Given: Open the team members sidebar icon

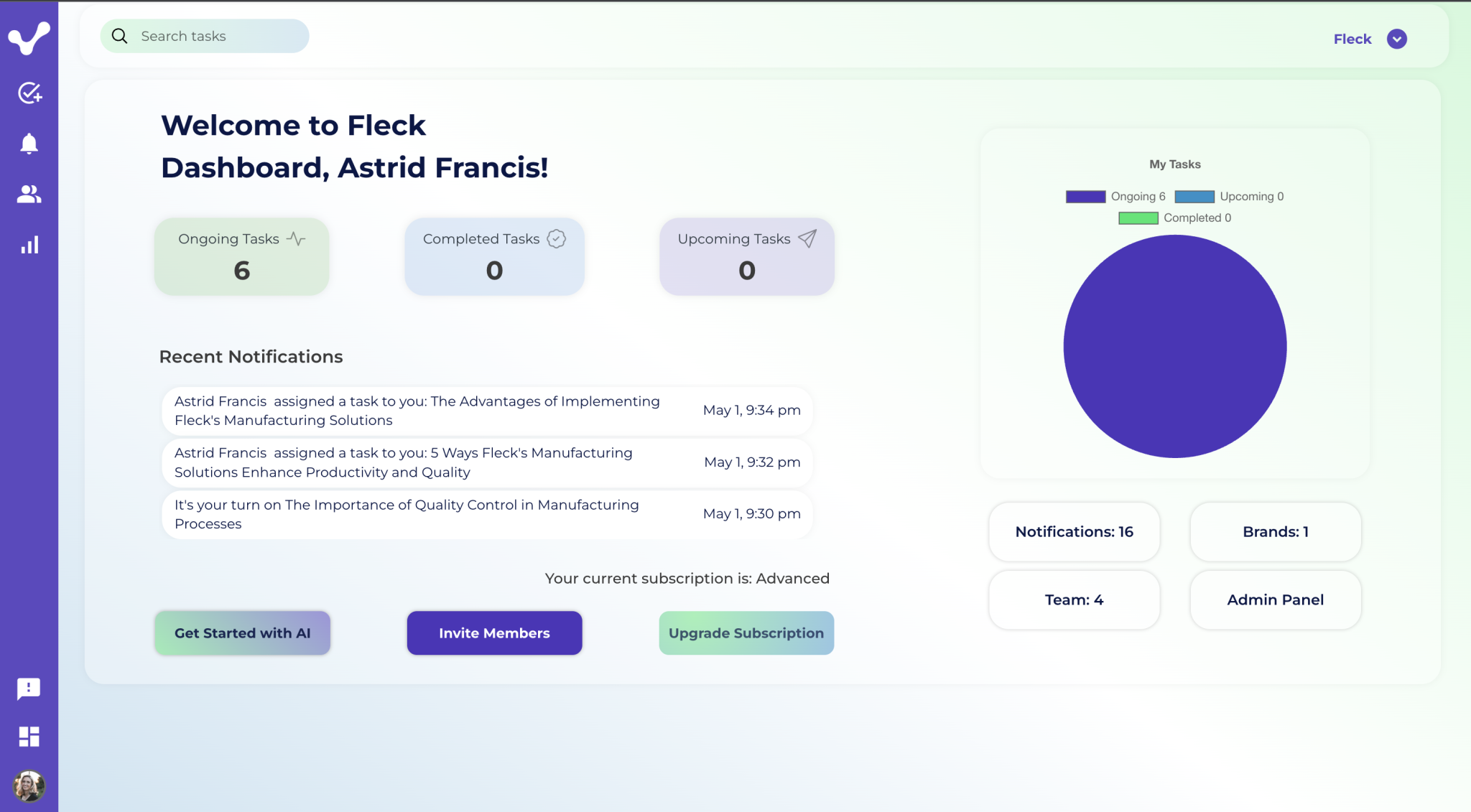Looking at the screenshot, I should coord(29,194).
